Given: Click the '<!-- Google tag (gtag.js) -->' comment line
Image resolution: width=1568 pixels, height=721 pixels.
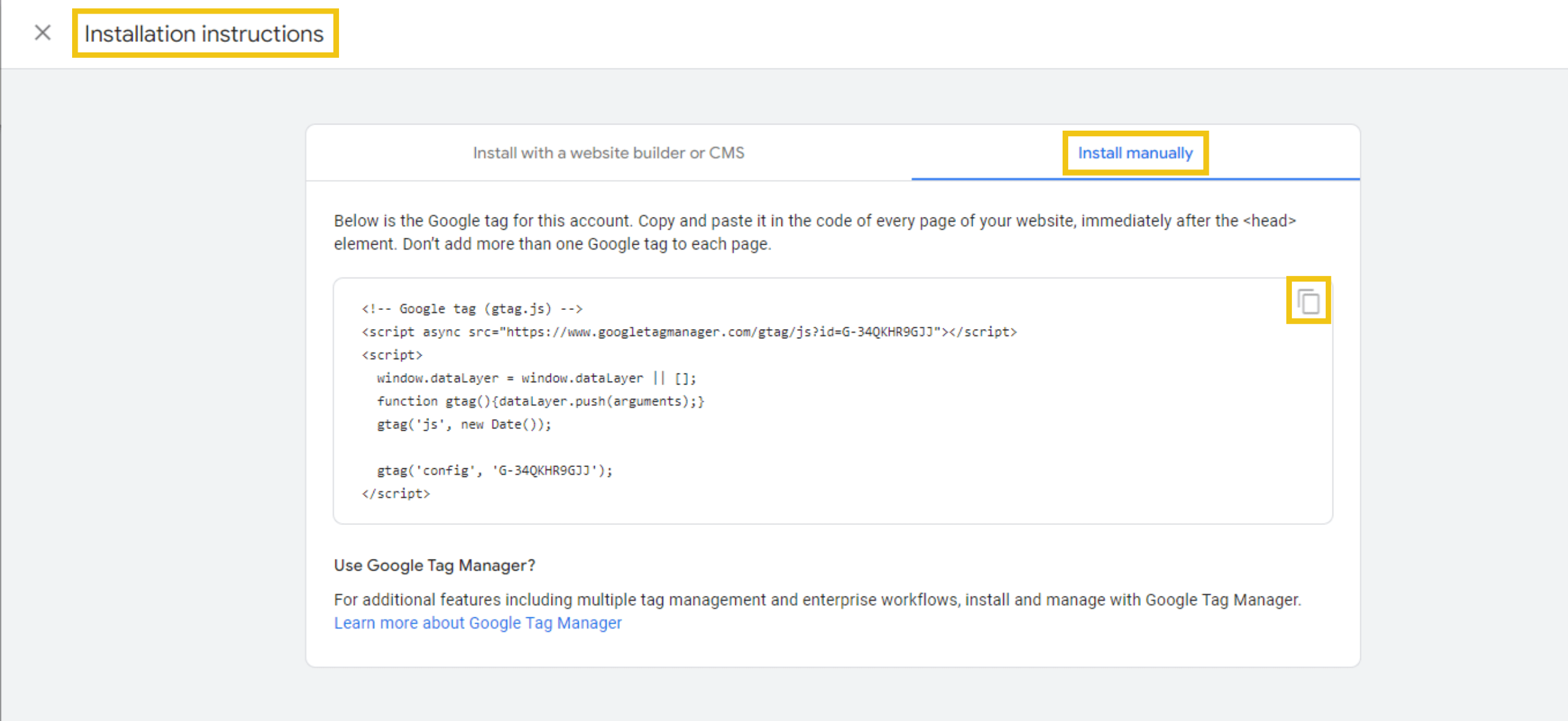Looking at the screenshot, I should (x=472, y=309).
